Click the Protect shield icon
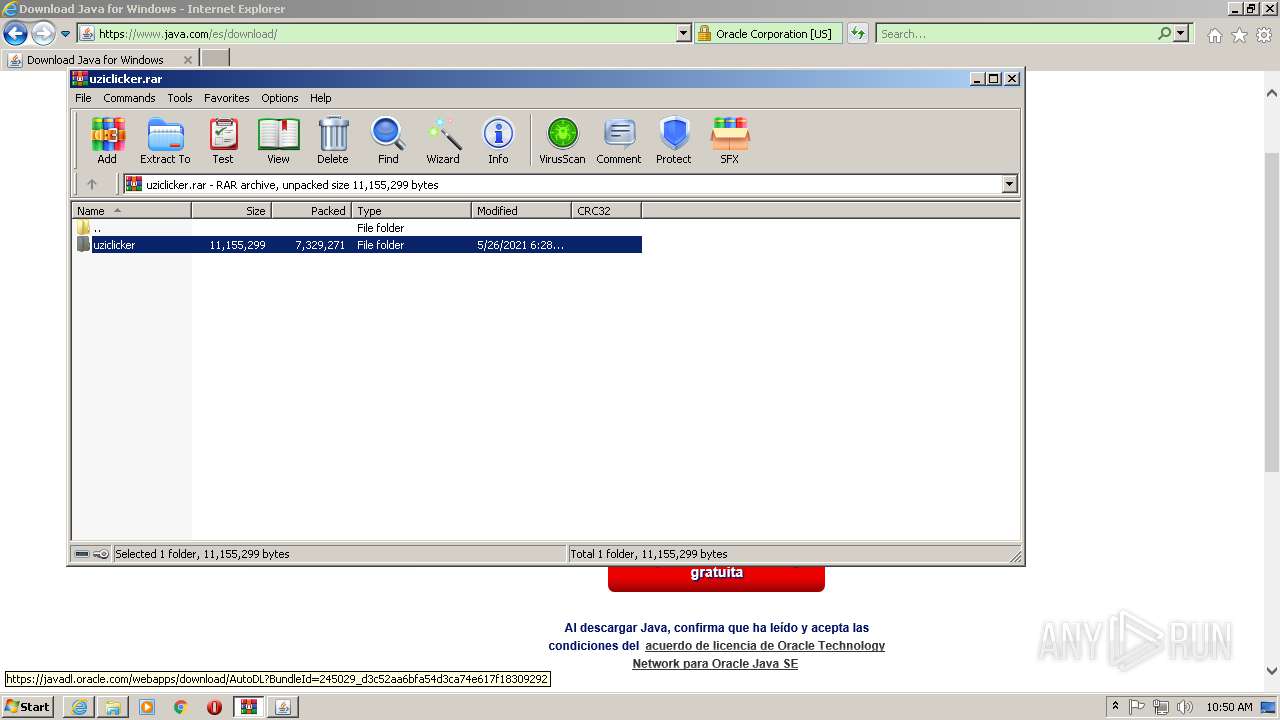Screen dimensions: 1280x720 (x=674, y=140)
